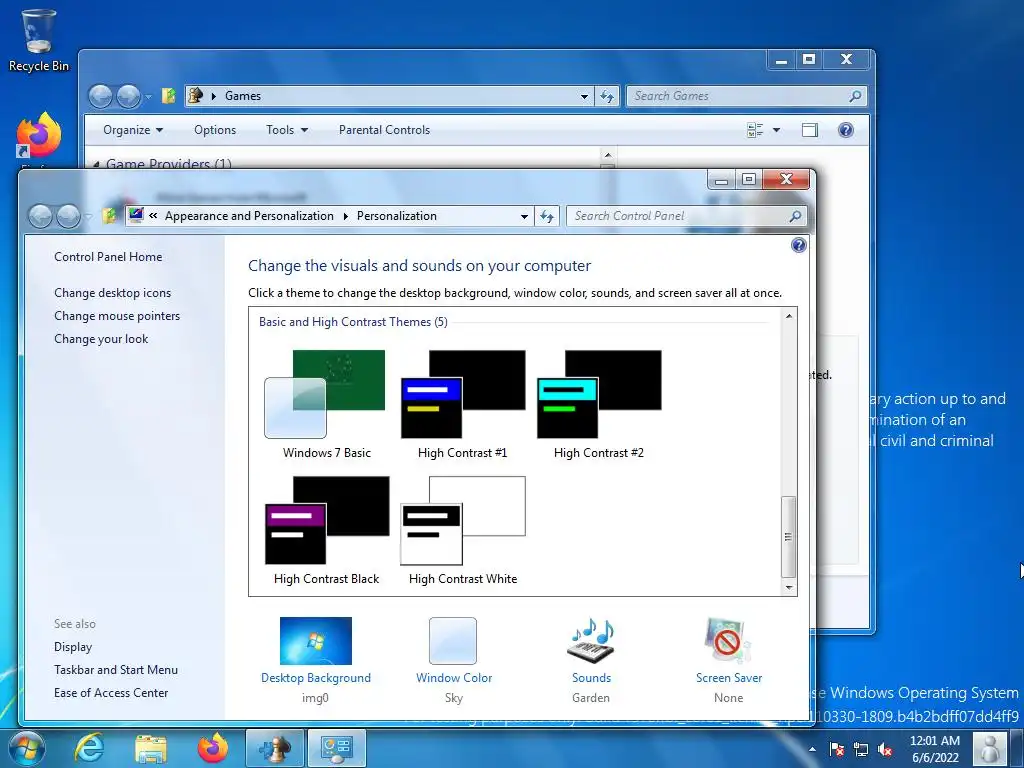This screenshot has height=768, width=1024.
Task: Open Desktop Background settings icon
Action: click(x=315, y=641)
